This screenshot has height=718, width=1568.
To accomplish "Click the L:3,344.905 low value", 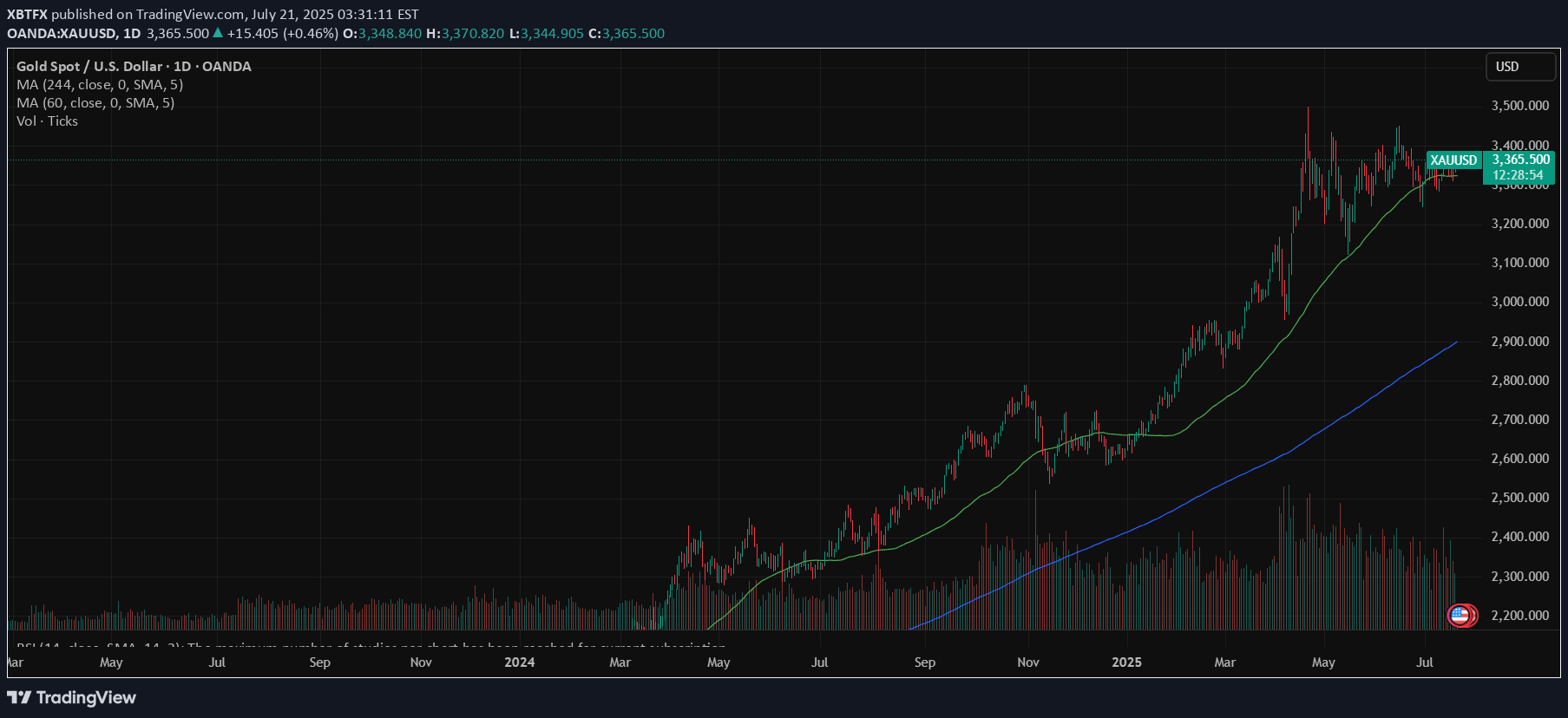I will pos(546,34).
